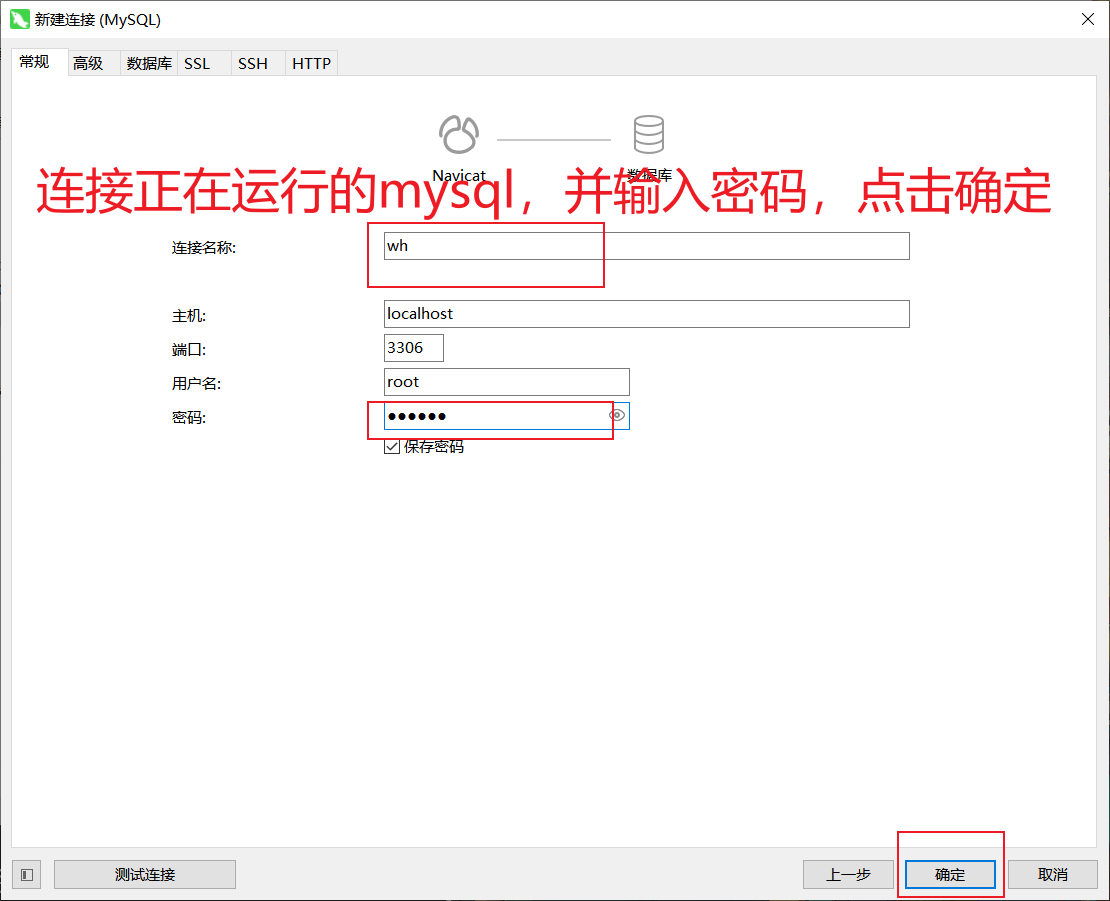Show the password with eye icon
The image size is (1110, 901).
coord(617,415)
